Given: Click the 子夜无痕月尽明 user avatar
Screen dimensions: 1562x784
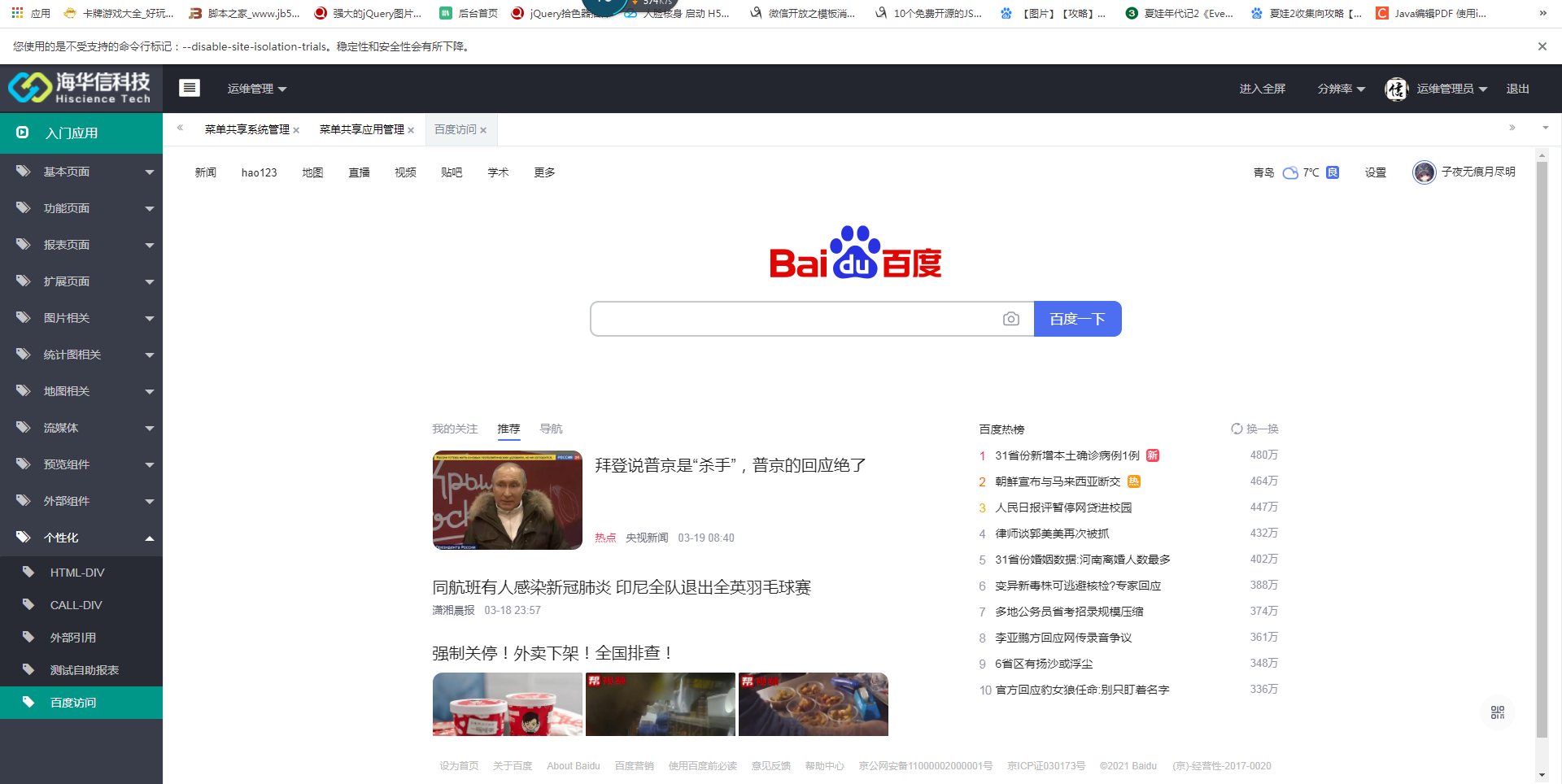Looking at the screenshot, I should click(x=1424, y=172).
